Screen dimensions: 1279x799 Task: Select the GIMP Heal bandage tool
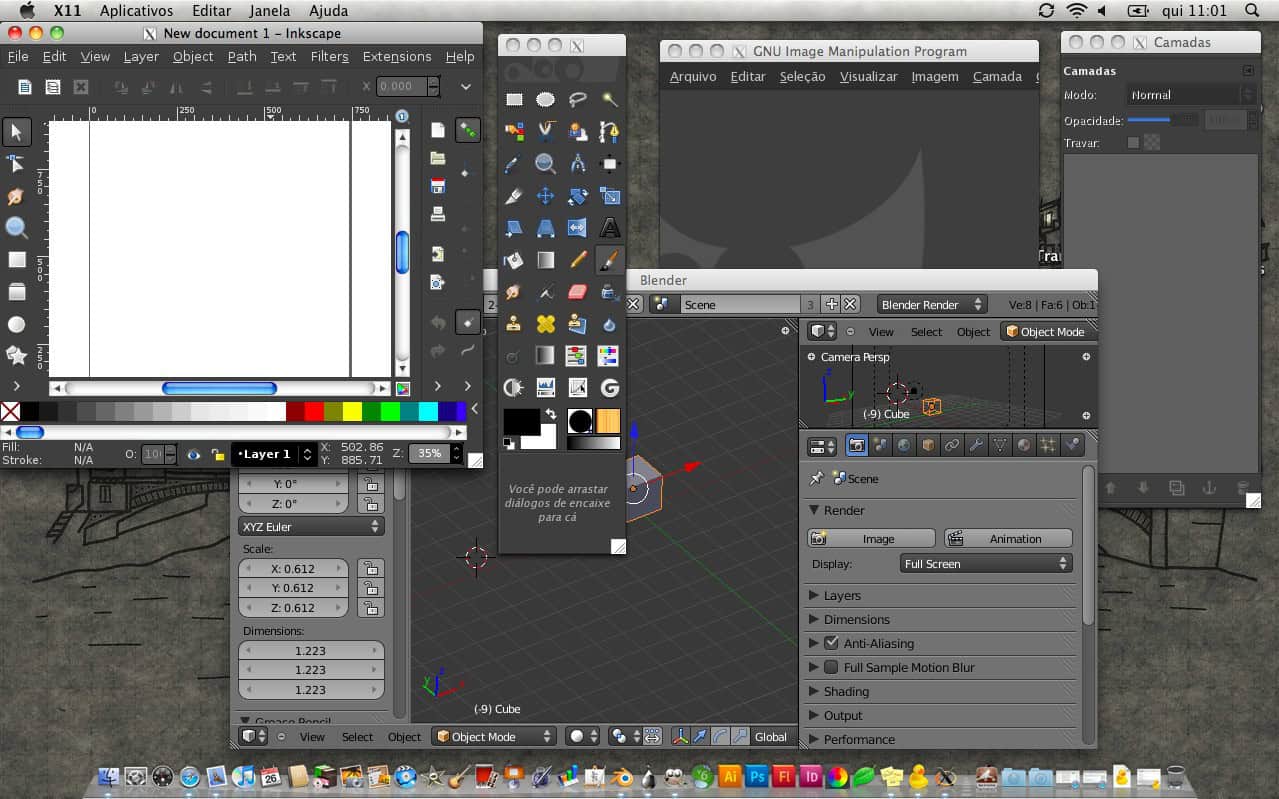546,324
